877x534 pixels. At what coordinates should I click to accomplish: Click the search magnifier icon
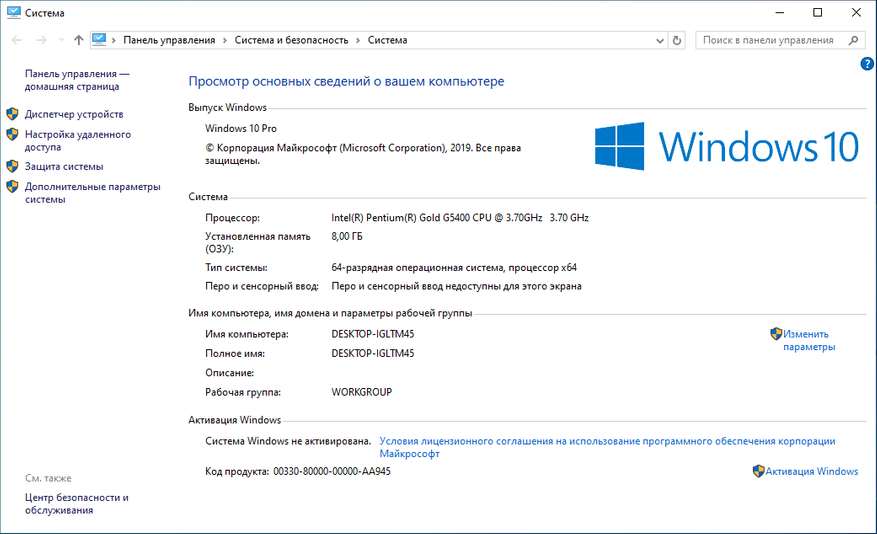click(x=853, y=40)
